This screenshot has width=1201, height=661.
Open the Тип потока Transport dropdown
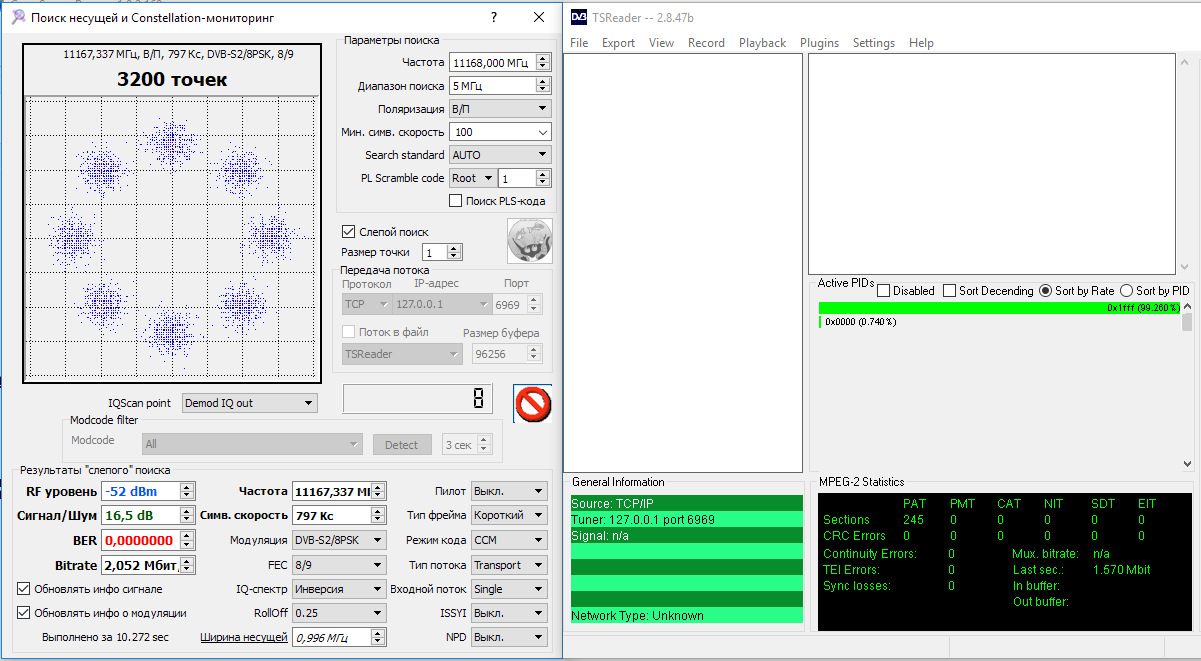[509, 565]
